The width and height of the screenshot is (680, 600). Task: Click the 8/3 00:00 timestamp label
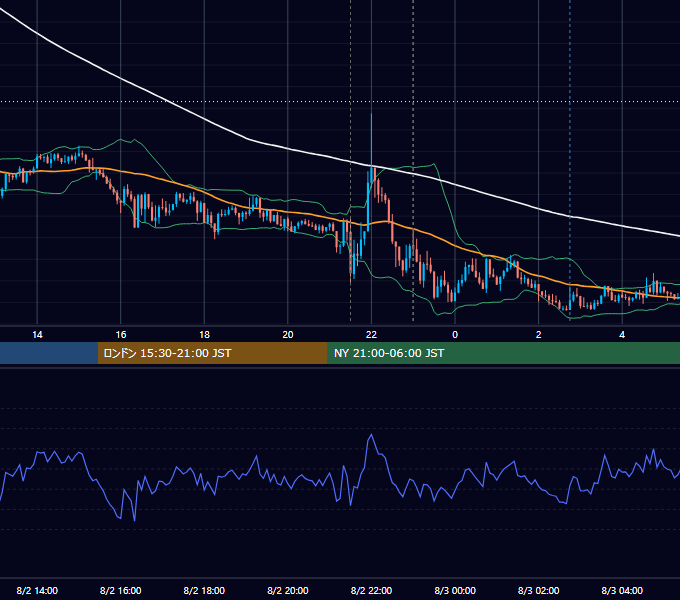455,590
